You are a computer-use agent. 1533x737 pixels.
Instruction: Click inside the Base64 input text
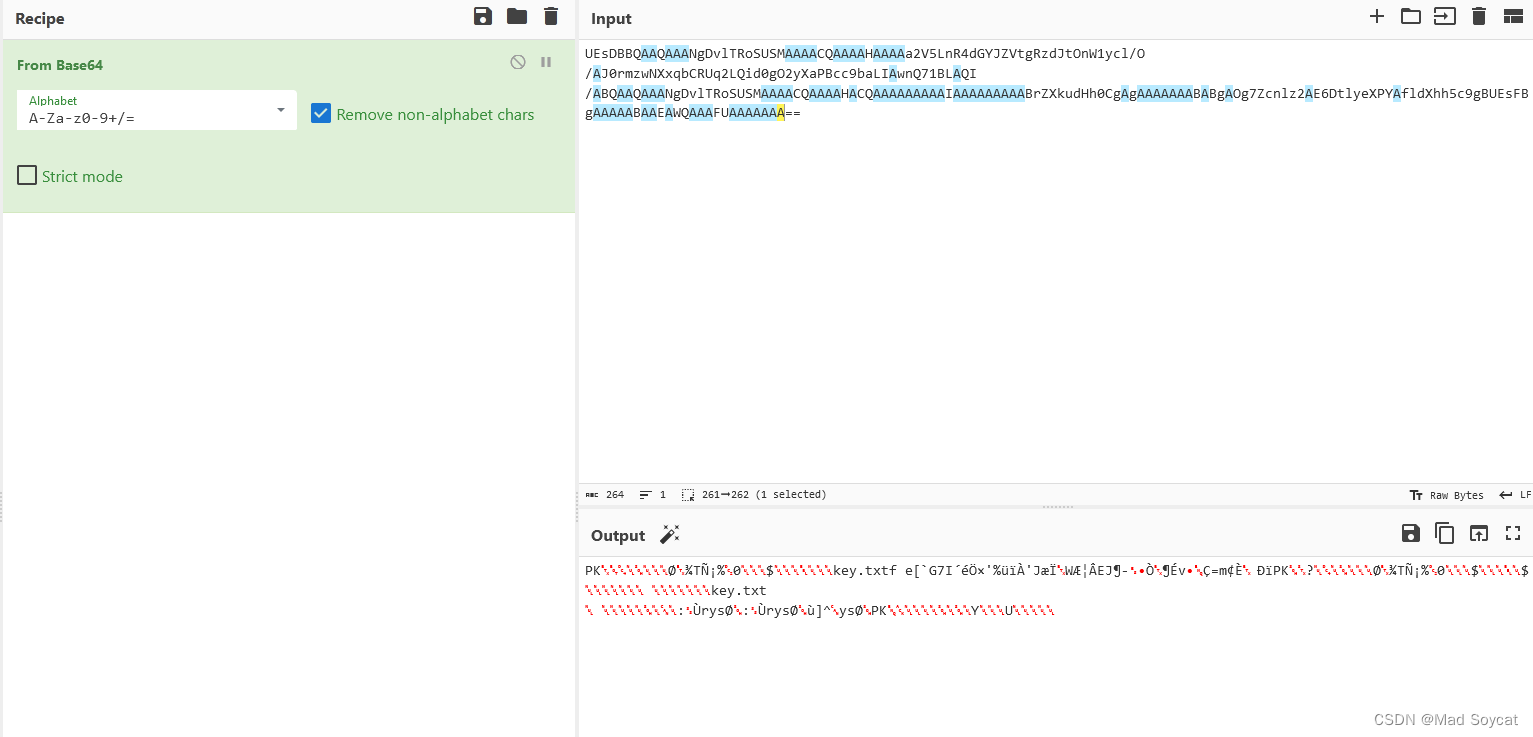1055,84
